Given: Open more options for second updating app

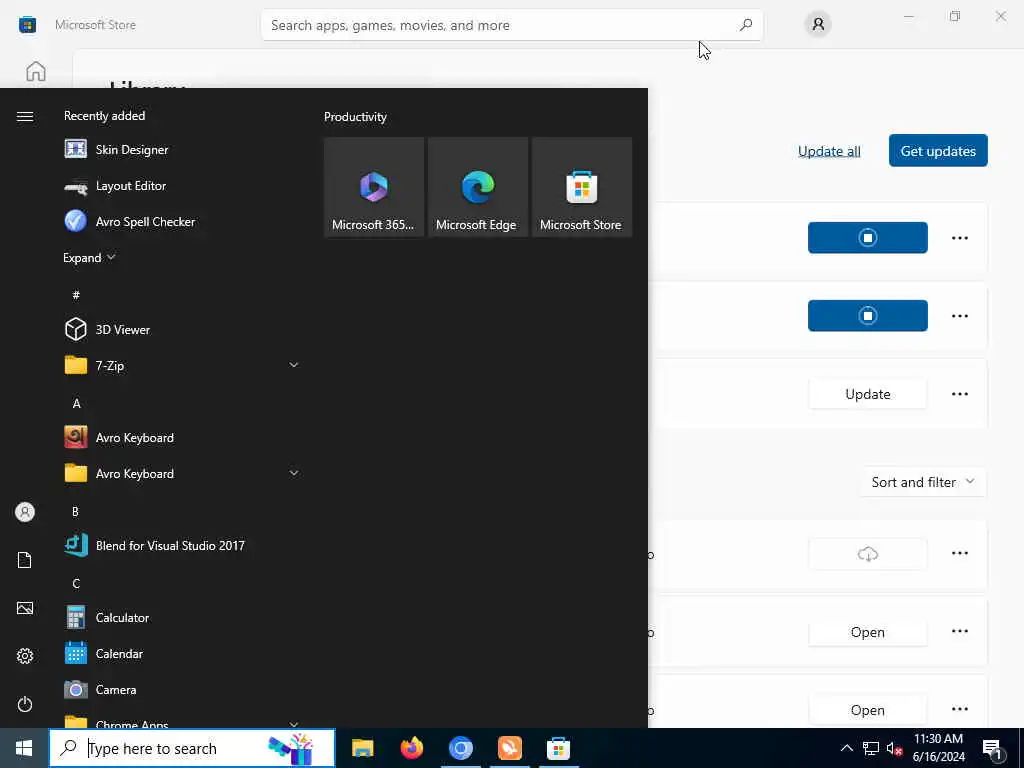Looking at the screenshot, I should coord(959,315).
